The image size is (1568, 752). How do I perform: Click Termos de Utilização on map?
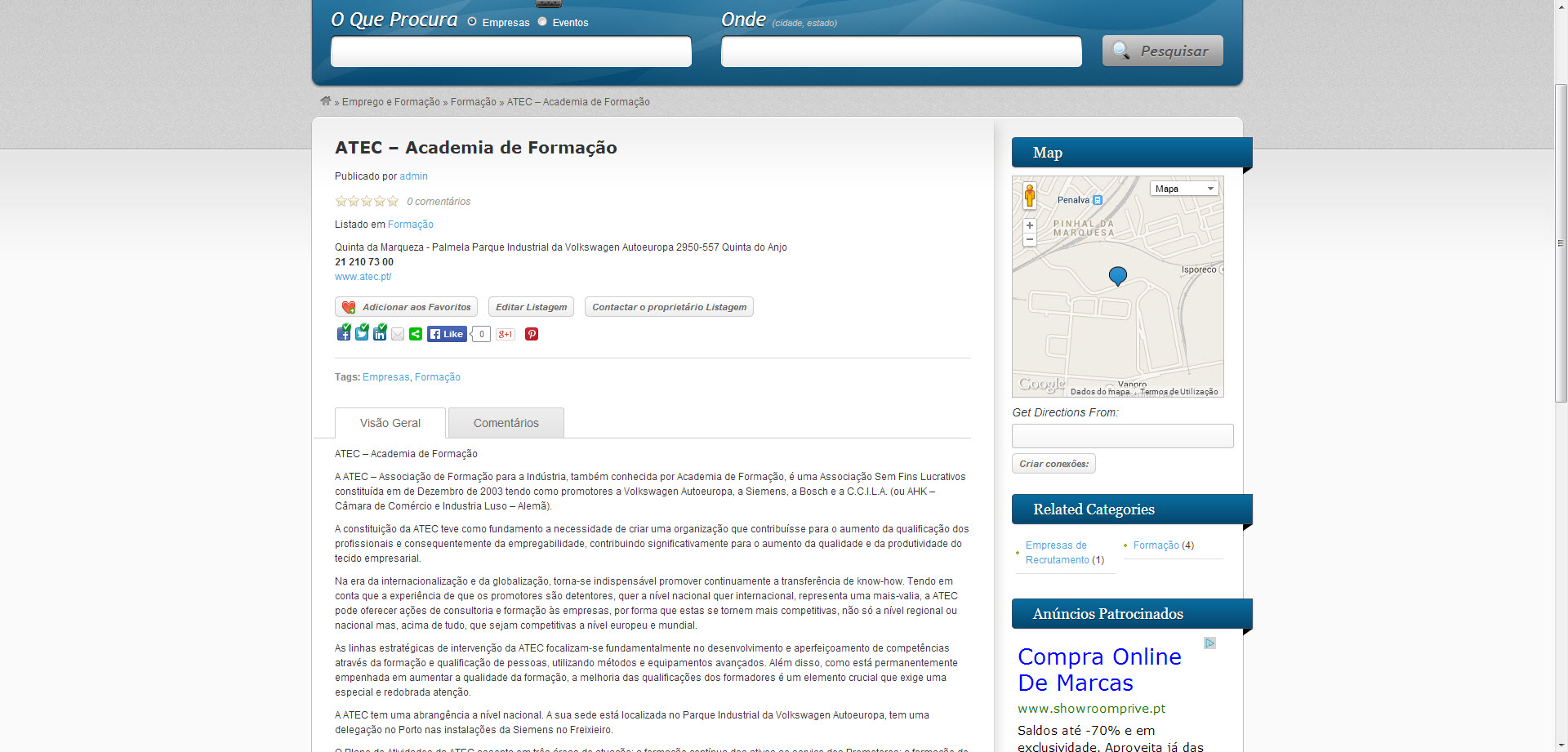[1178, 392]
